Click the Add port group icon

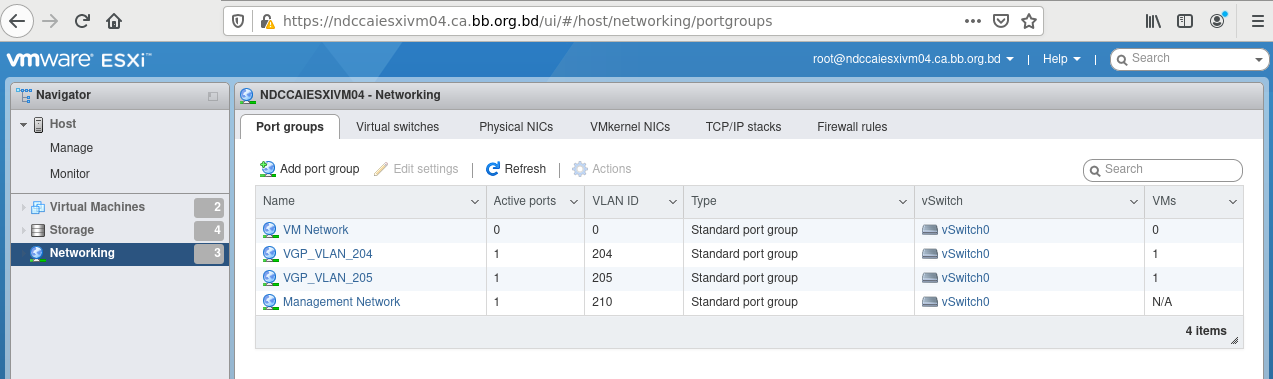click(x=268, y=169)
